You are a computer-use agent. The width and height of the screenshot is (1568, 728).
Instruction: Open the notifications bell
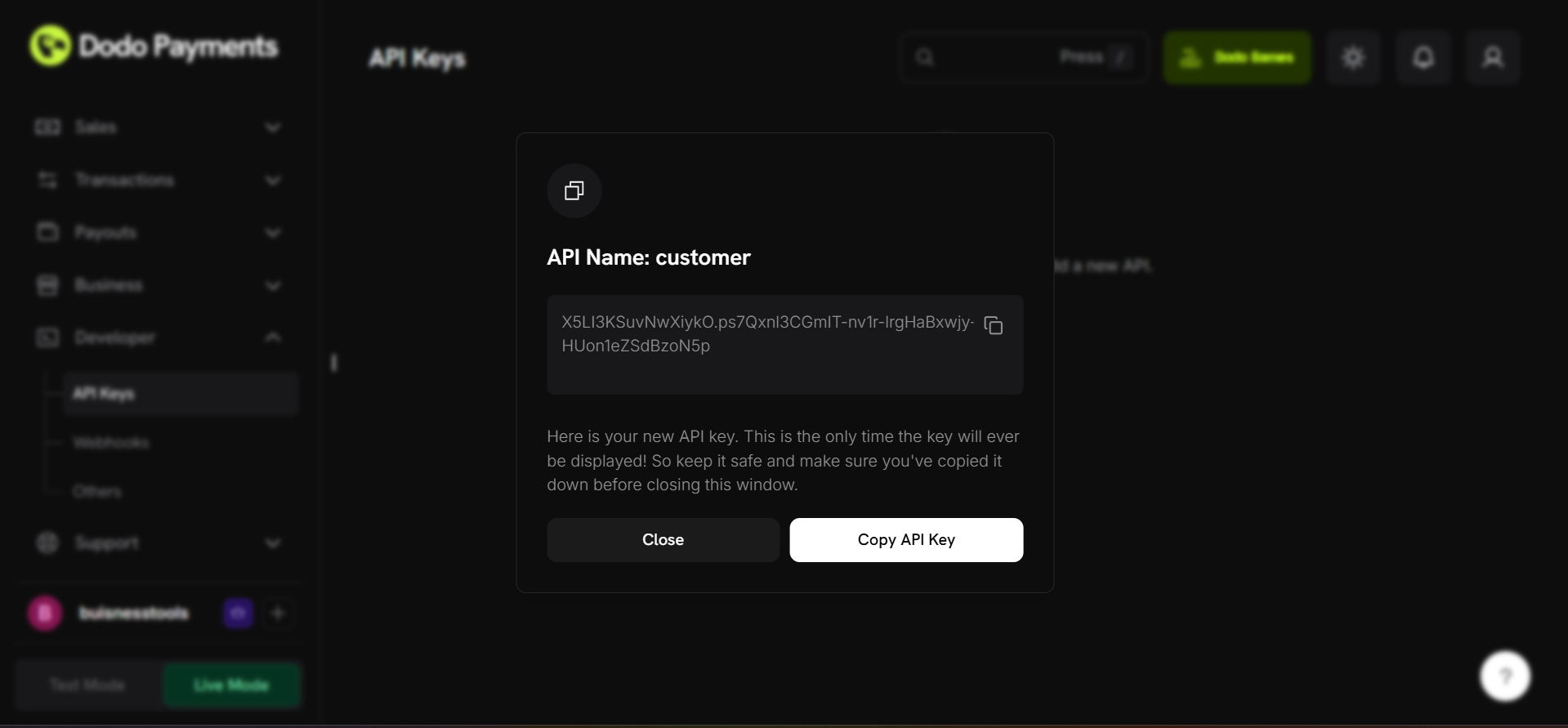coord(1423,57)
